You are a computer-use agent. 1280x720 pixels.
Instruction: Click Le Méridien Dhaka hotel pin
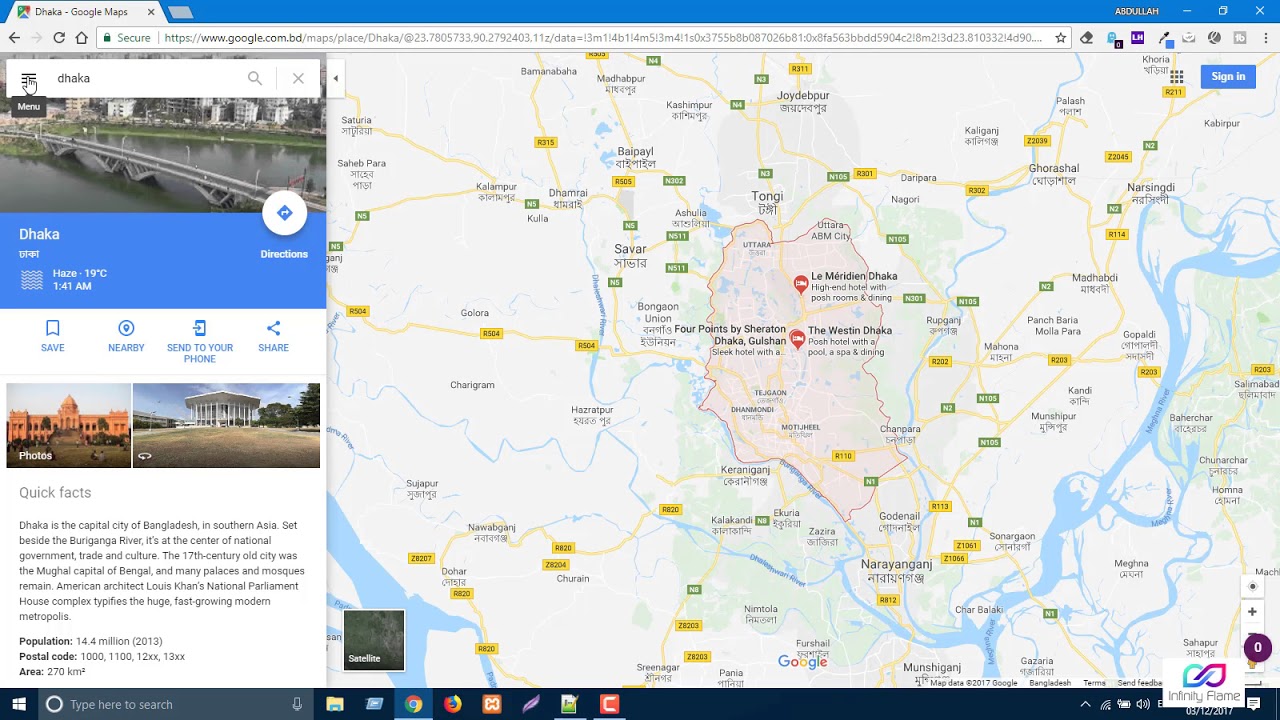(801, 285)
